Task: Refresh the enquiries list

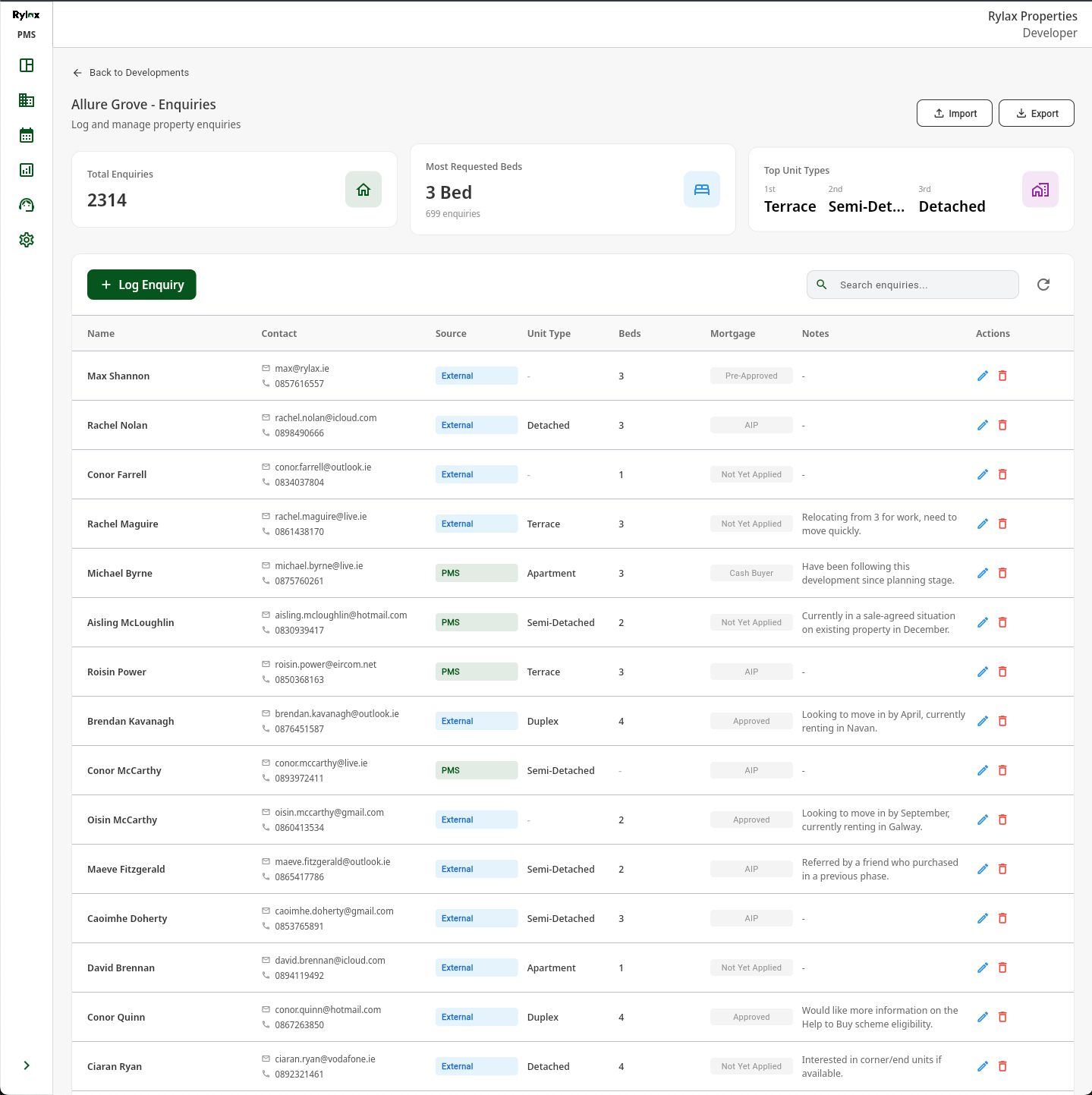Action: pos(1043,285)
